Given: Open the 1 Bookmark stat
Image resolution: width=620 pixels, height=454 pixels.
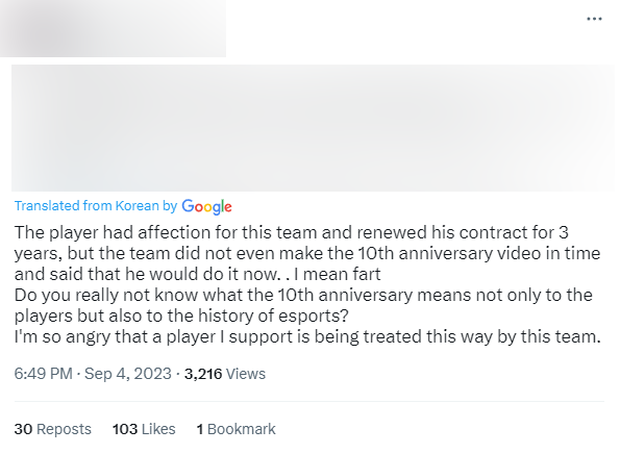Looking at the screenshot, I should [x=236, y=429].
